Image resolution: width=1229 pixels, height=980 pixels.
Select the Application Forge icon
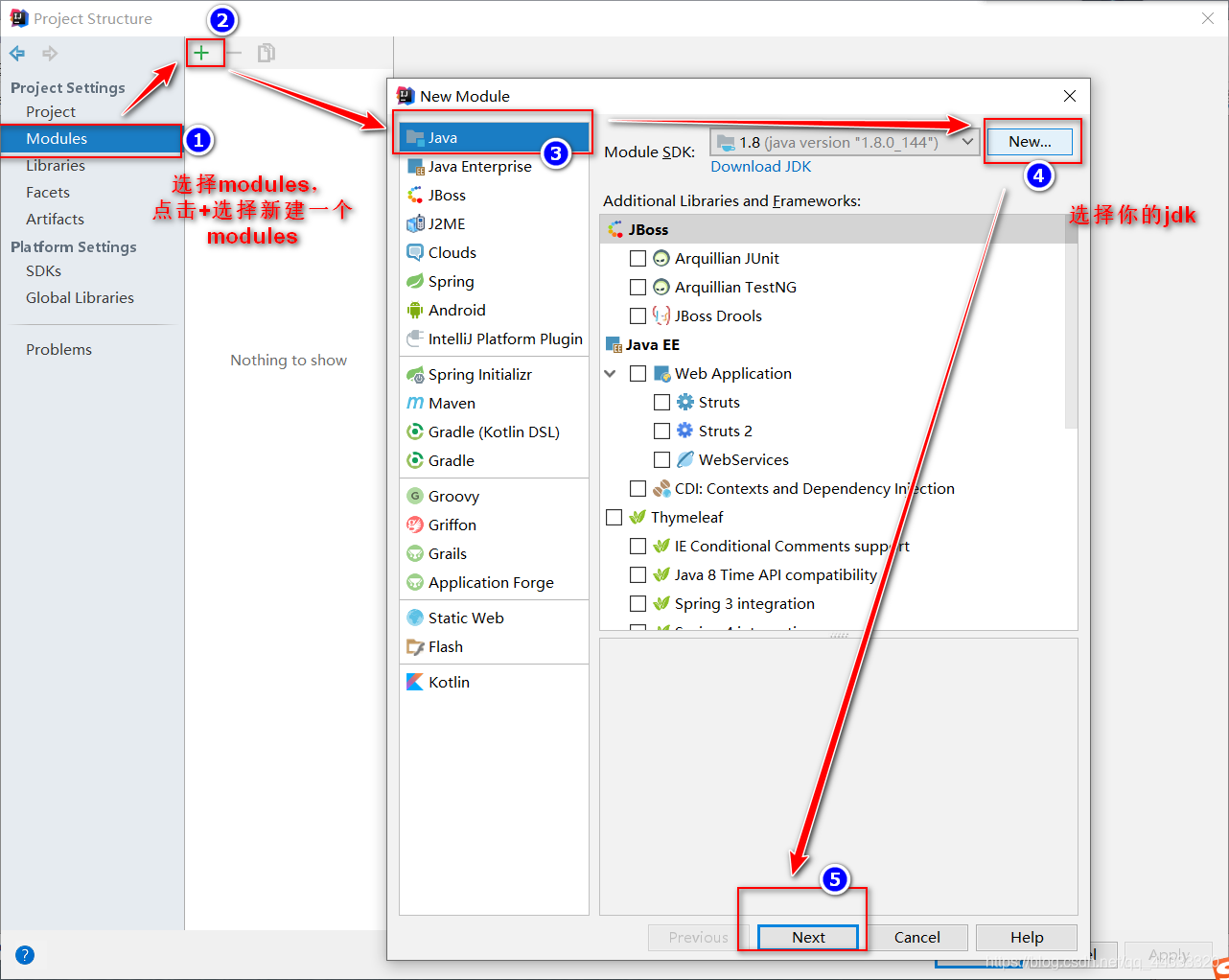(x=415, y=583)
